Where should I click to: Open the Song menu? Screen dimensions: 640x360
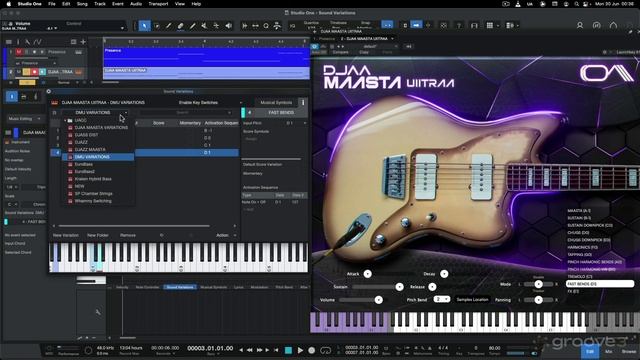point(82,4)
